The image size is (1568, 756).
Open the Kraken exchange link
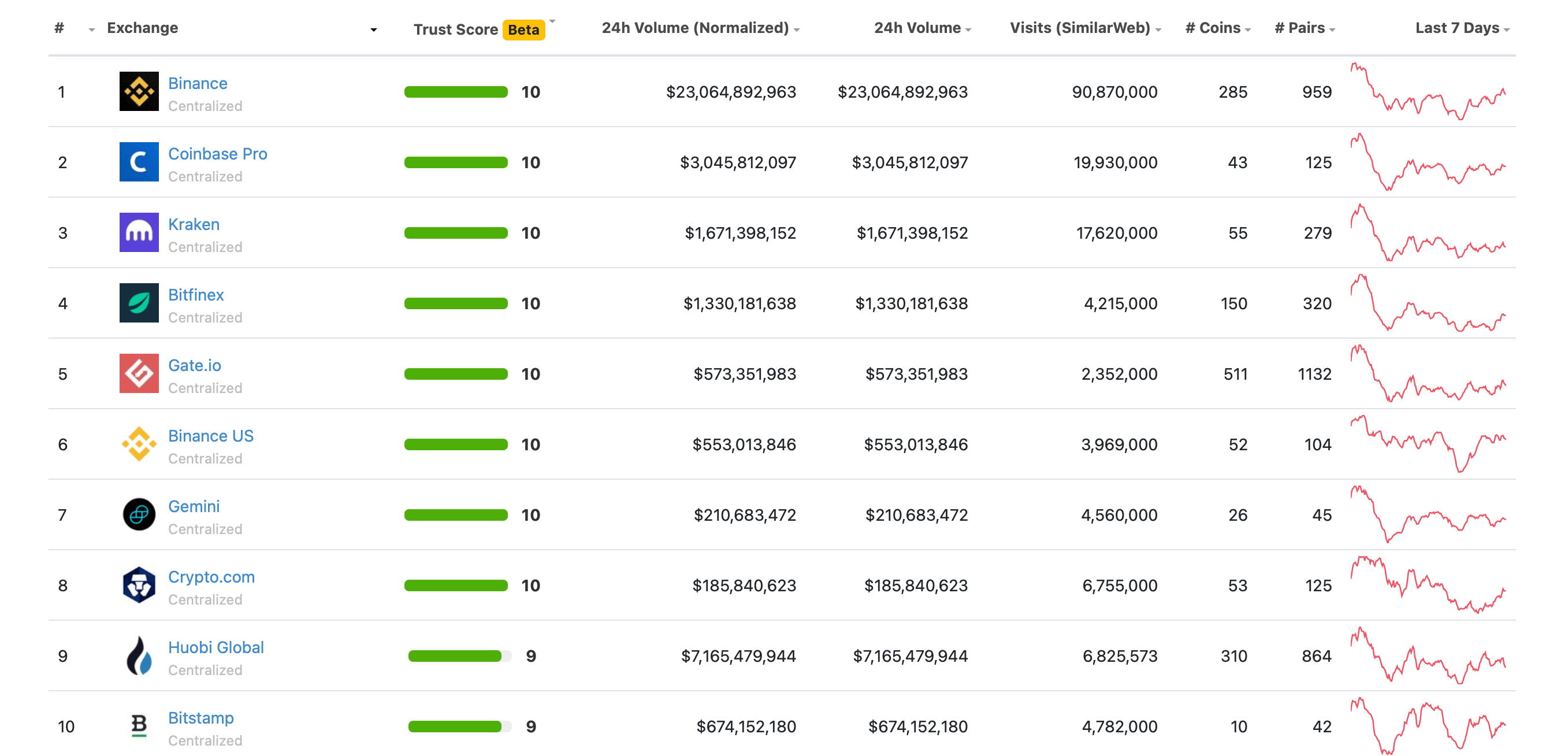[194, 225]
